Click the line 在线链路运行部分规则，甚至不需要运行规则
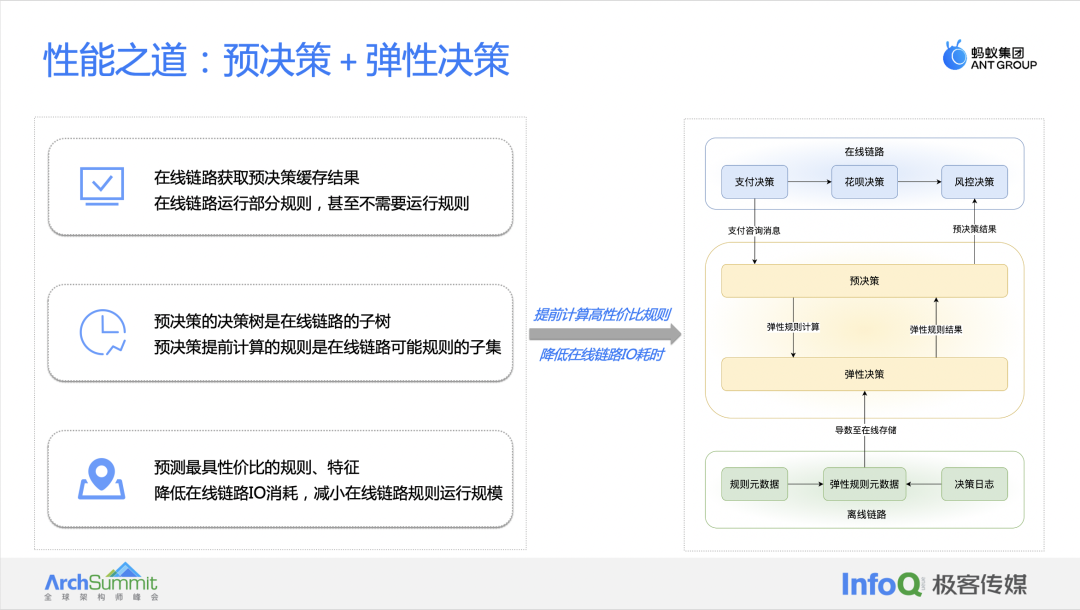 click(311, 204)
